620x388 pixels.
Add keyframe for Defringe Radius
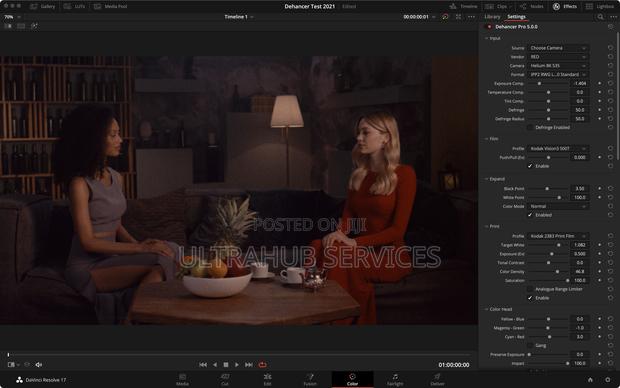[600, 119]
